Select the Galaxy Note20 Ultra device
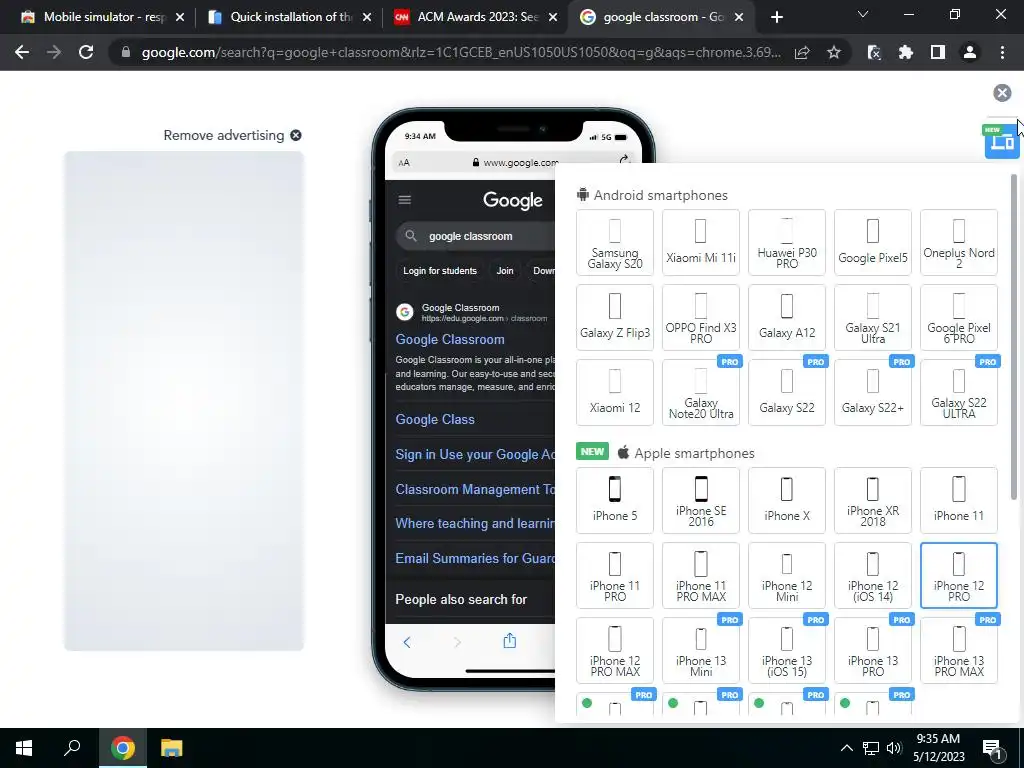The height and width of the screenshot is (768, 1024). [x=701, y=393]
